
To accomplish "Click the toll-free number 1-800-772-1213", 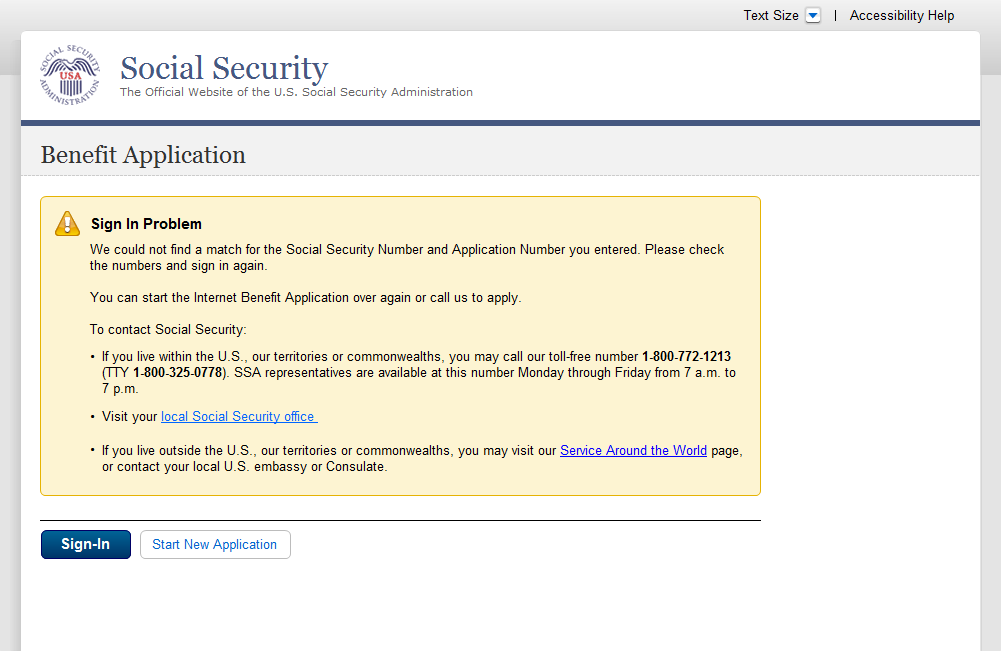I will [x=686, y=357].
